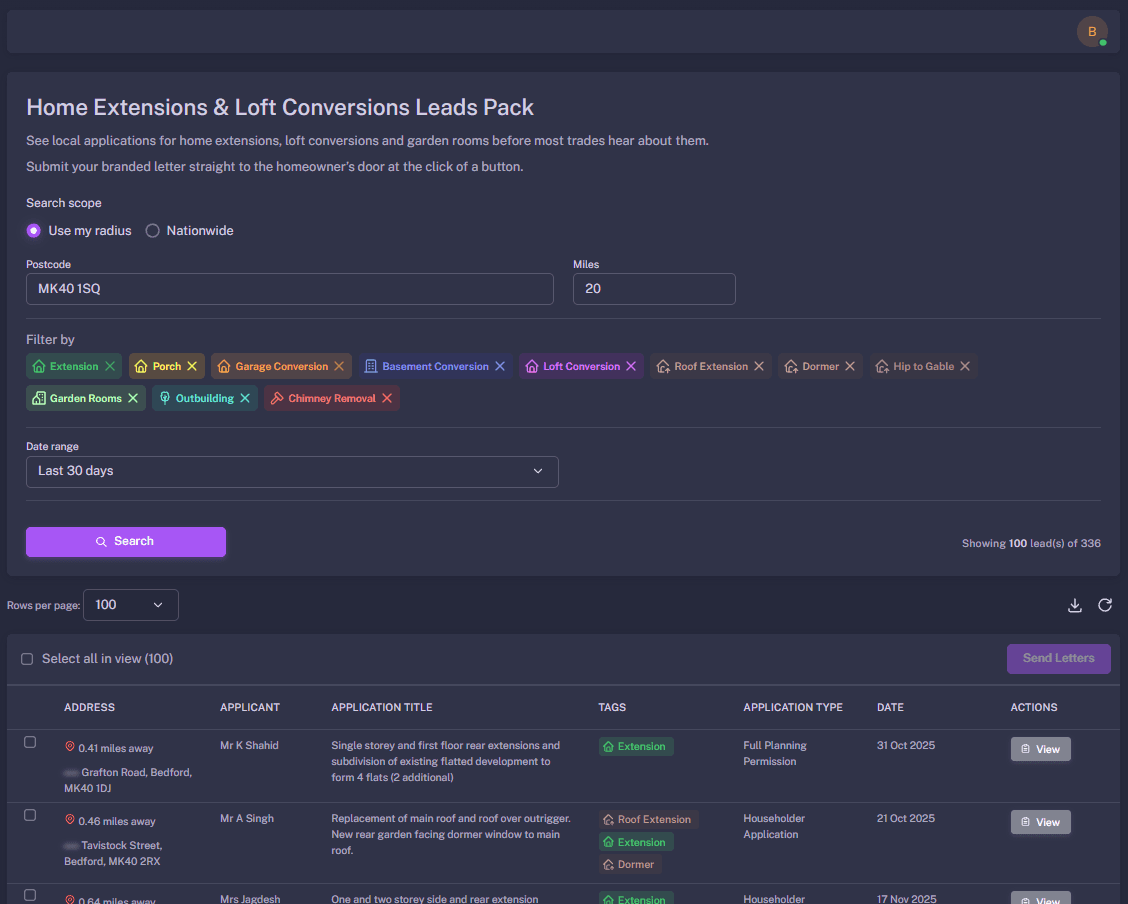Image resolution: width=1128 pixels, height=904 pixels.
Task: Open the Date range dropdown
Action: 292,471
